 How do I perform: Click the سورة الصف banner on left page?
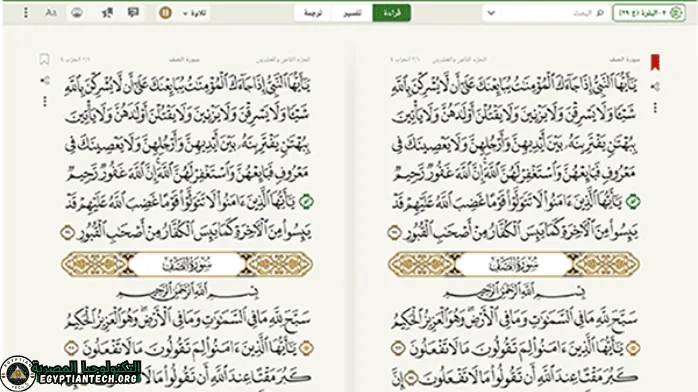click(x=187, y=265)
